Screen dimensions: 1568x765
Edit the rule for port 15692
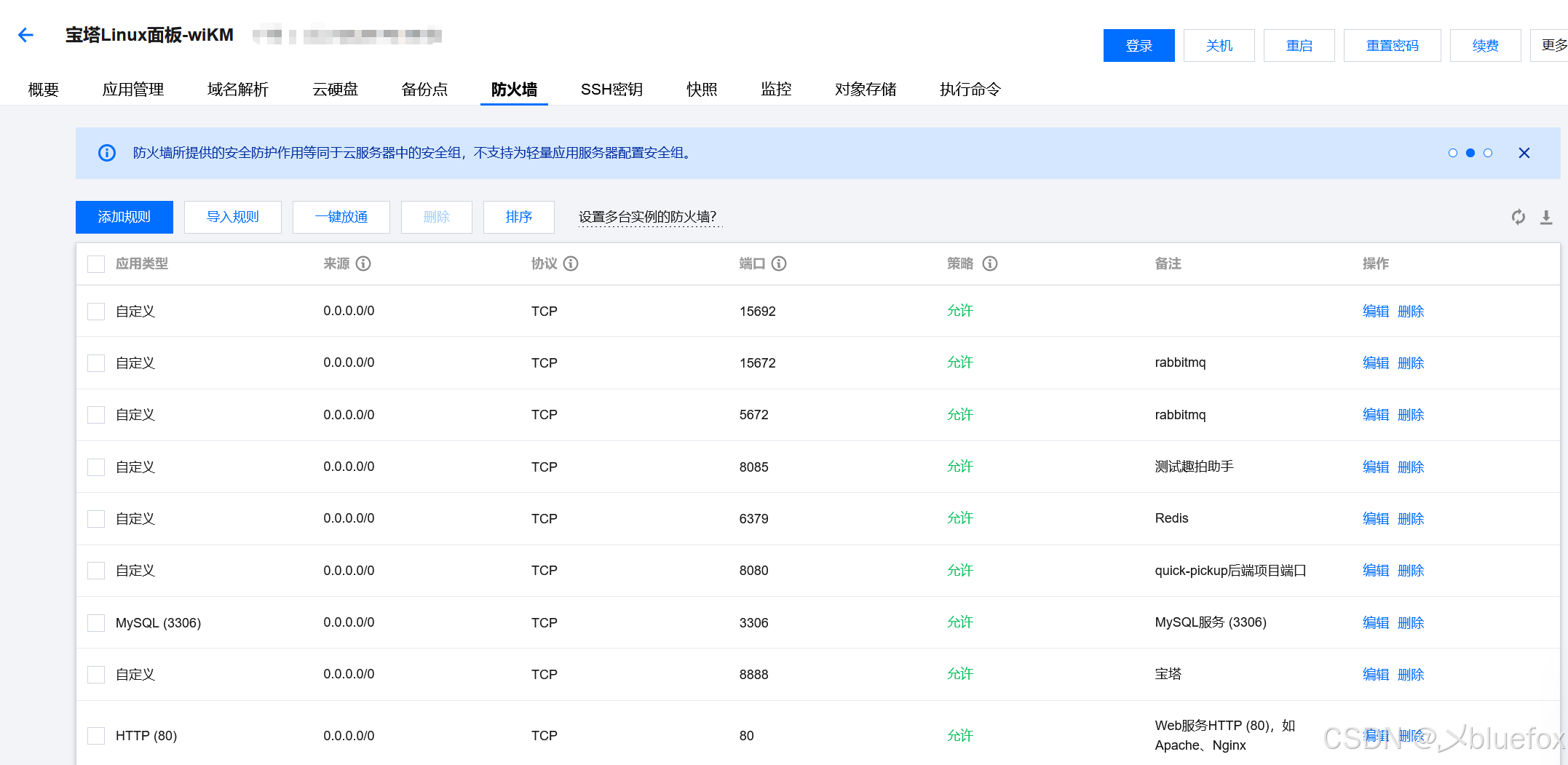click(x=1376, y=312)
